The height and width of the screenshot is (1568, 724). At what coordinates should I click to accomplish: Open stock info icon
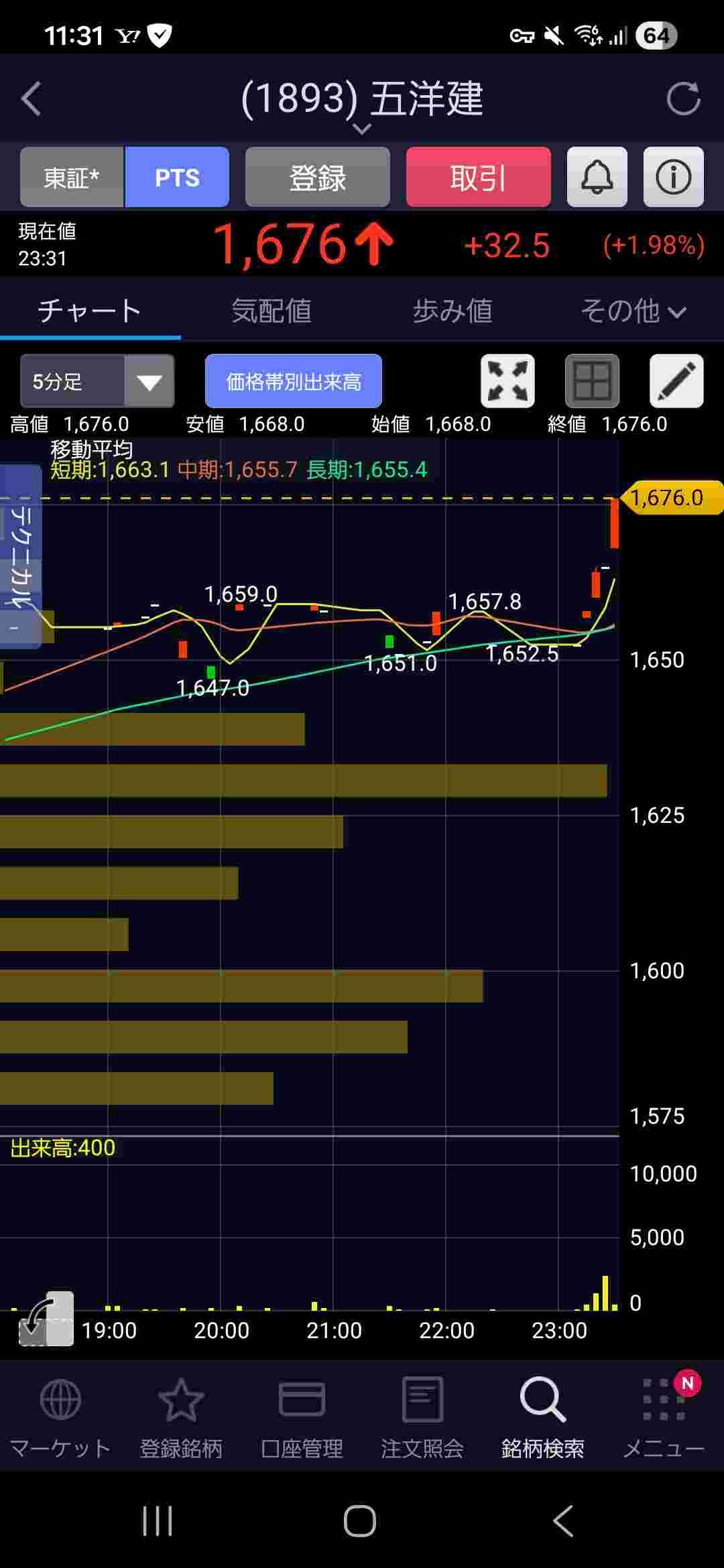click(x=673, y=178)
